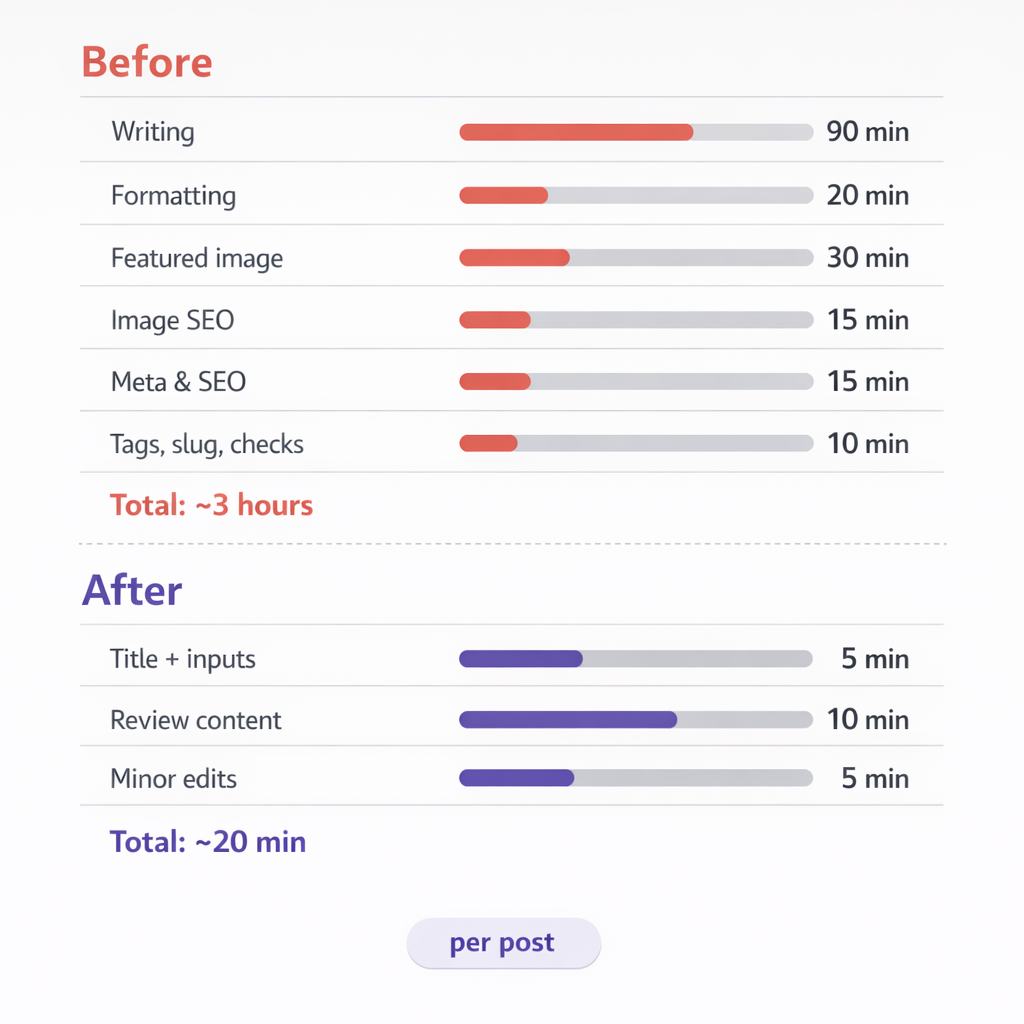The image size is (1024, 1024).
Task: Click the "90 min" value
Action: [x=868, y=132]
